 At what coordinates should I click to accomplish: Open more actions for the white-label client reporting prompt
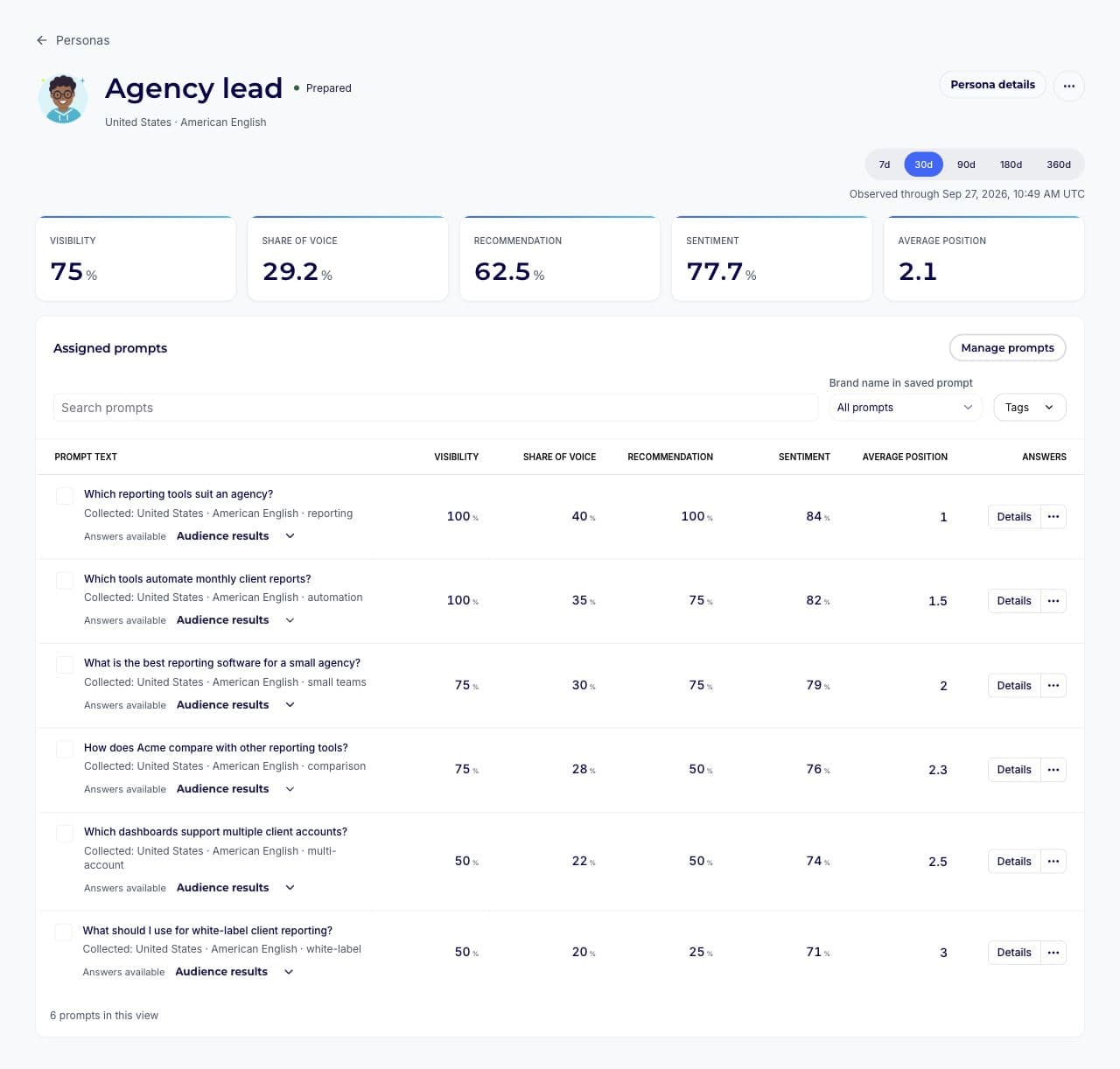pos(1053,953)
